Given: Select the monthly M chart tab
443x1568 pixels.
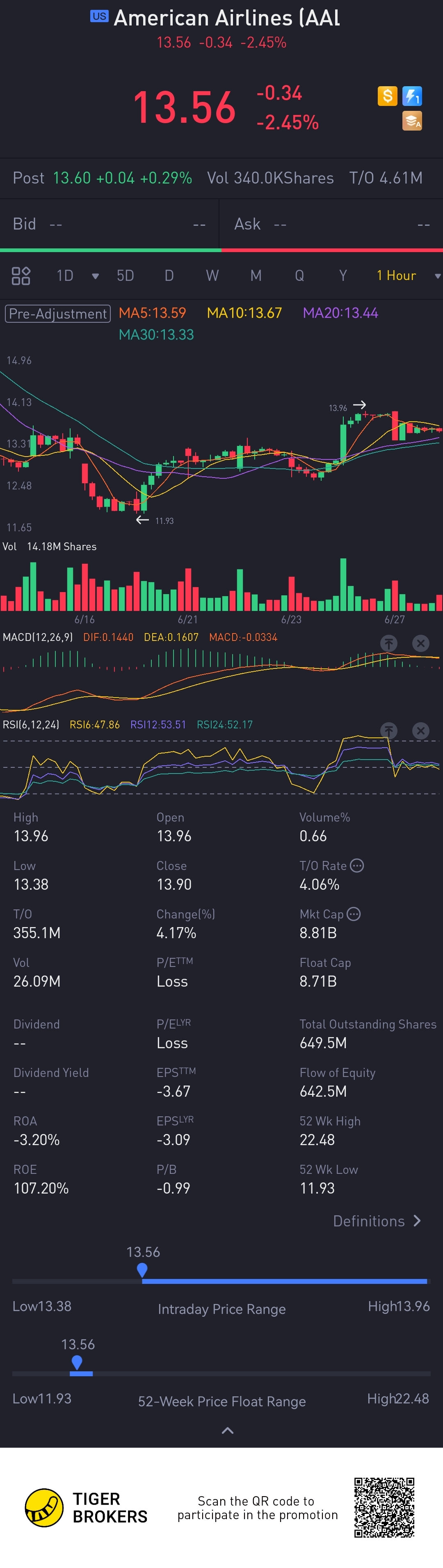Looking at the screenshot, I should tap(256, 276).
